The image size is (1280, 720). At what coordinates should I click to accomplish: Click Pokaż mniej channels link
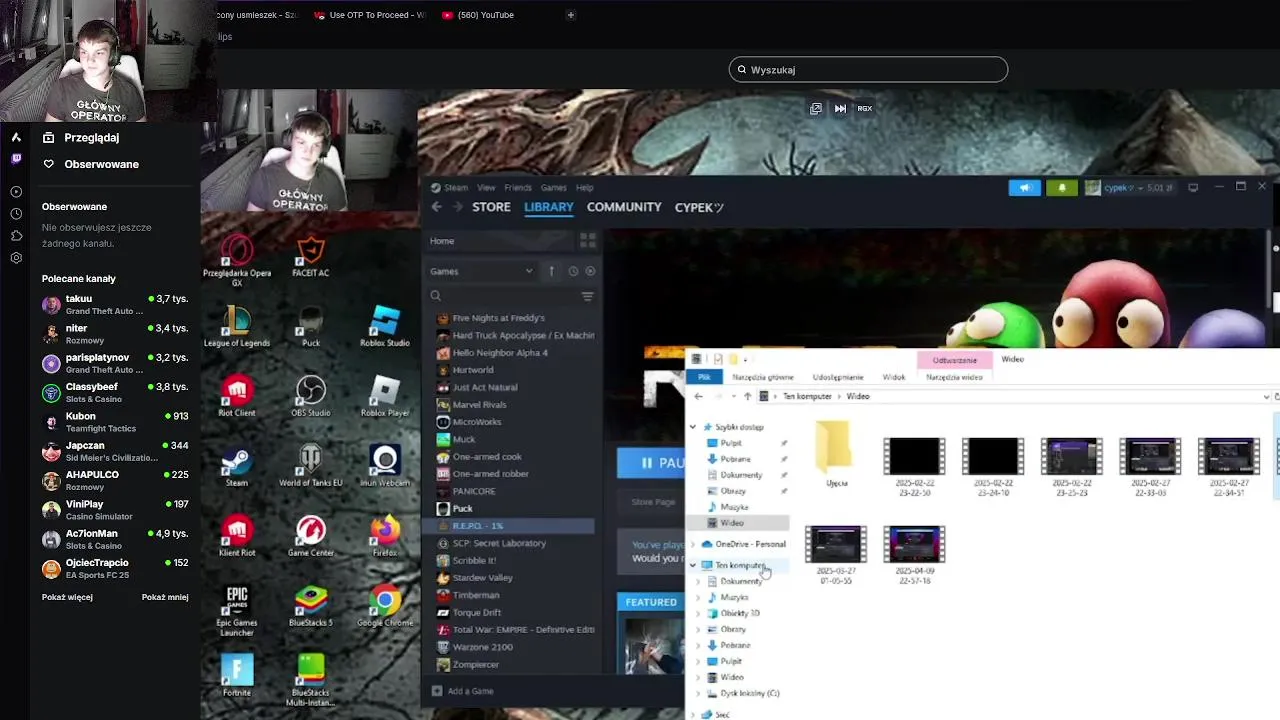(x=165, y=597)
